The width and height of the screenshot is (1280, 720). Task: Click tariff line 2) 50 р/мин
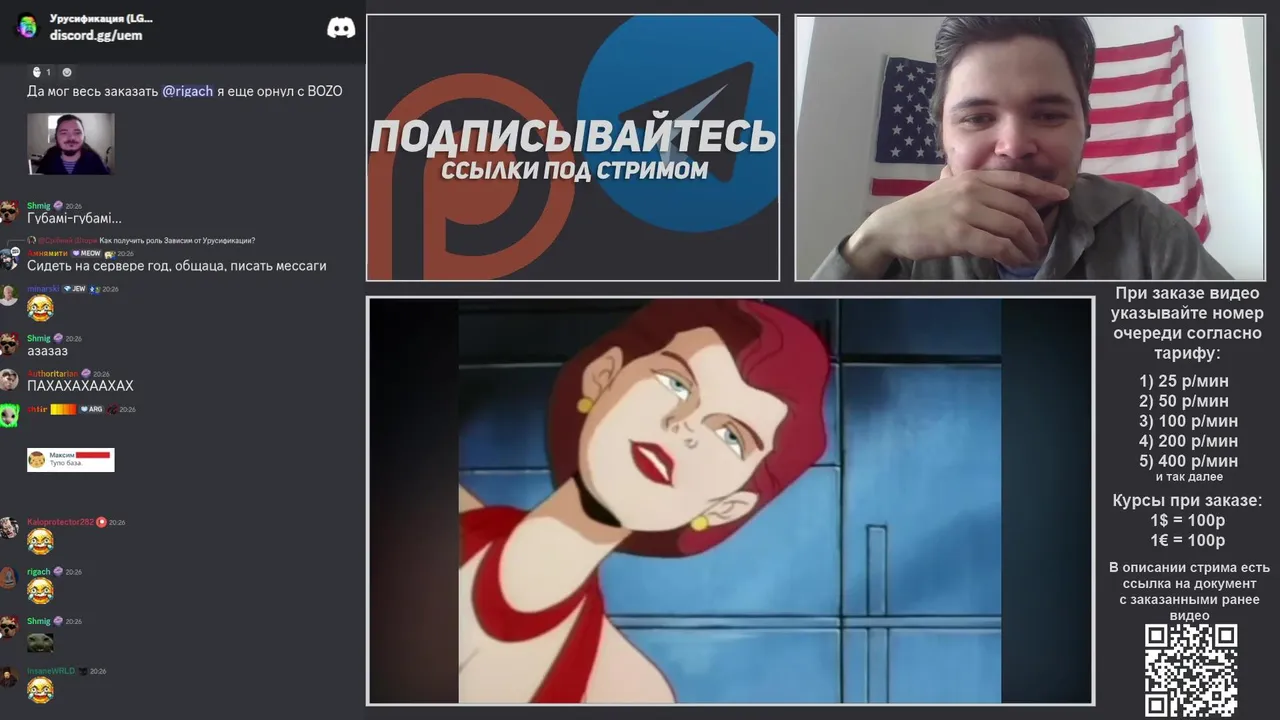click(x=1184, y=401)
